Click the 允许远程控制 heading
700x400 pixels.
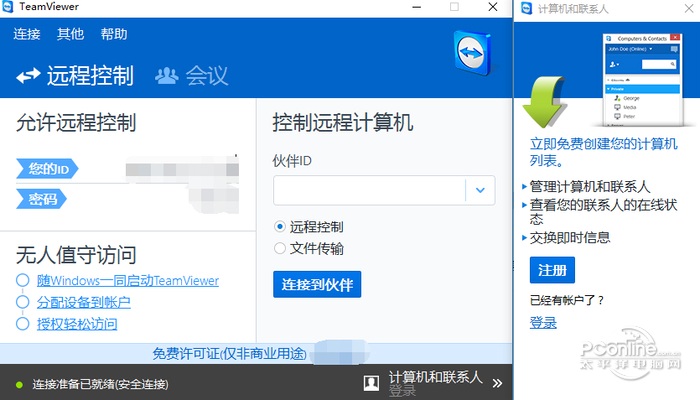(76, 123)
